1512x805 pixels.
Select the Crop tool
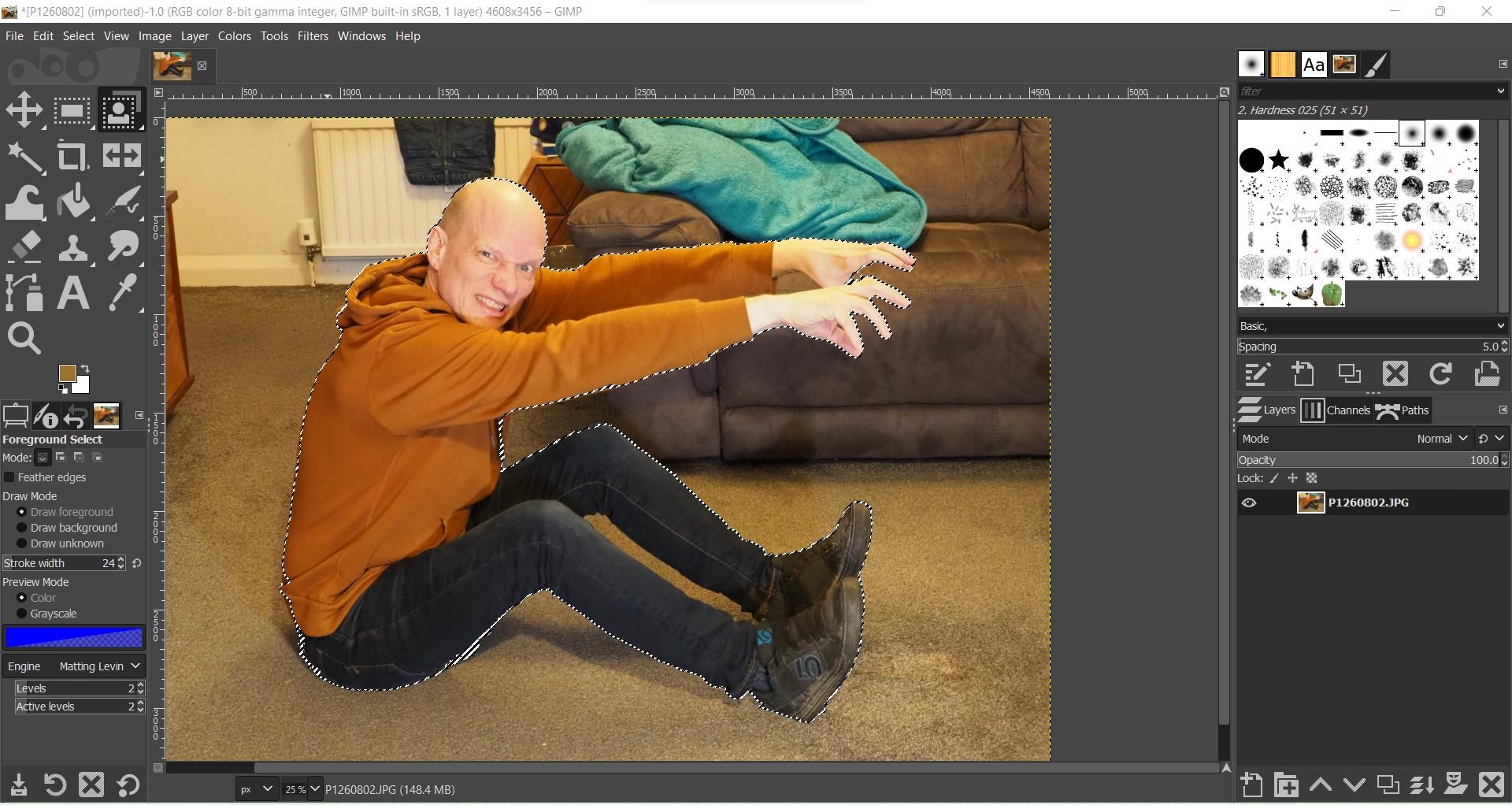pyautogui.click(x=72, y=155)
